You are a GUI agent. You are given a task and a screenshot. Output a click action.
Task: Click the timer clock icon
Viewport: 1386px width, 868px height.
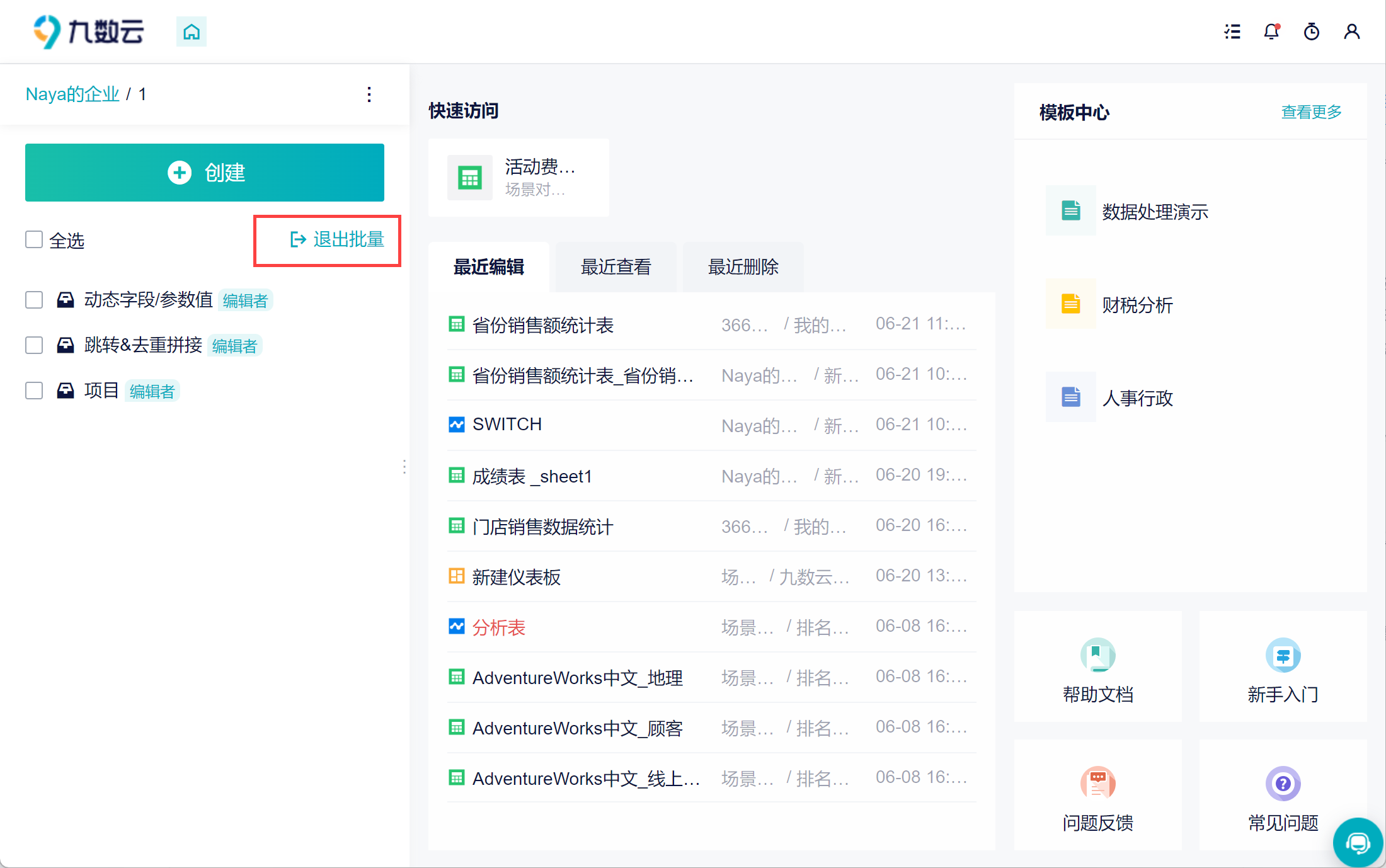(1312, 31)
